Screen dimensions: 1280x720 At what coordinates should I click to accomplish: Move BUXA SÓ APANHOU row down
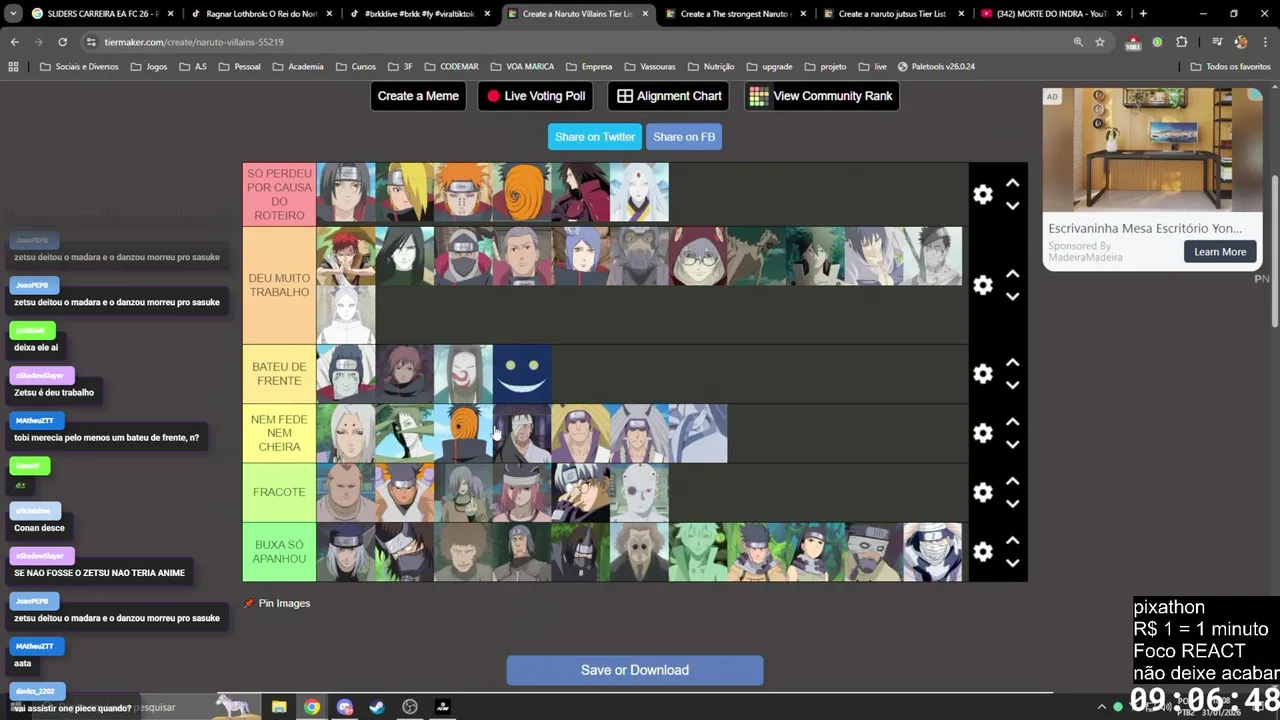pos(1012,562)
